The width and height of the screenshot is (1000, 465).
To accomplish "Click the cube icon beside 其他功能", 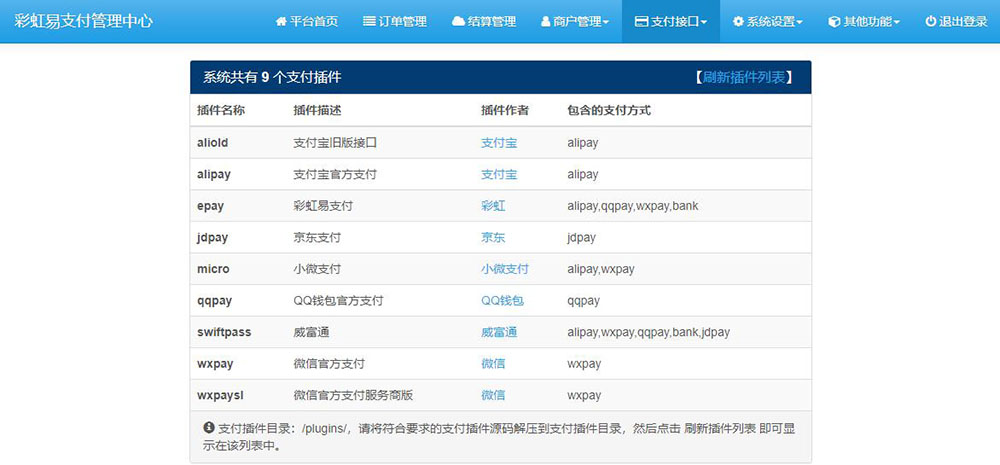I will 834,22.
